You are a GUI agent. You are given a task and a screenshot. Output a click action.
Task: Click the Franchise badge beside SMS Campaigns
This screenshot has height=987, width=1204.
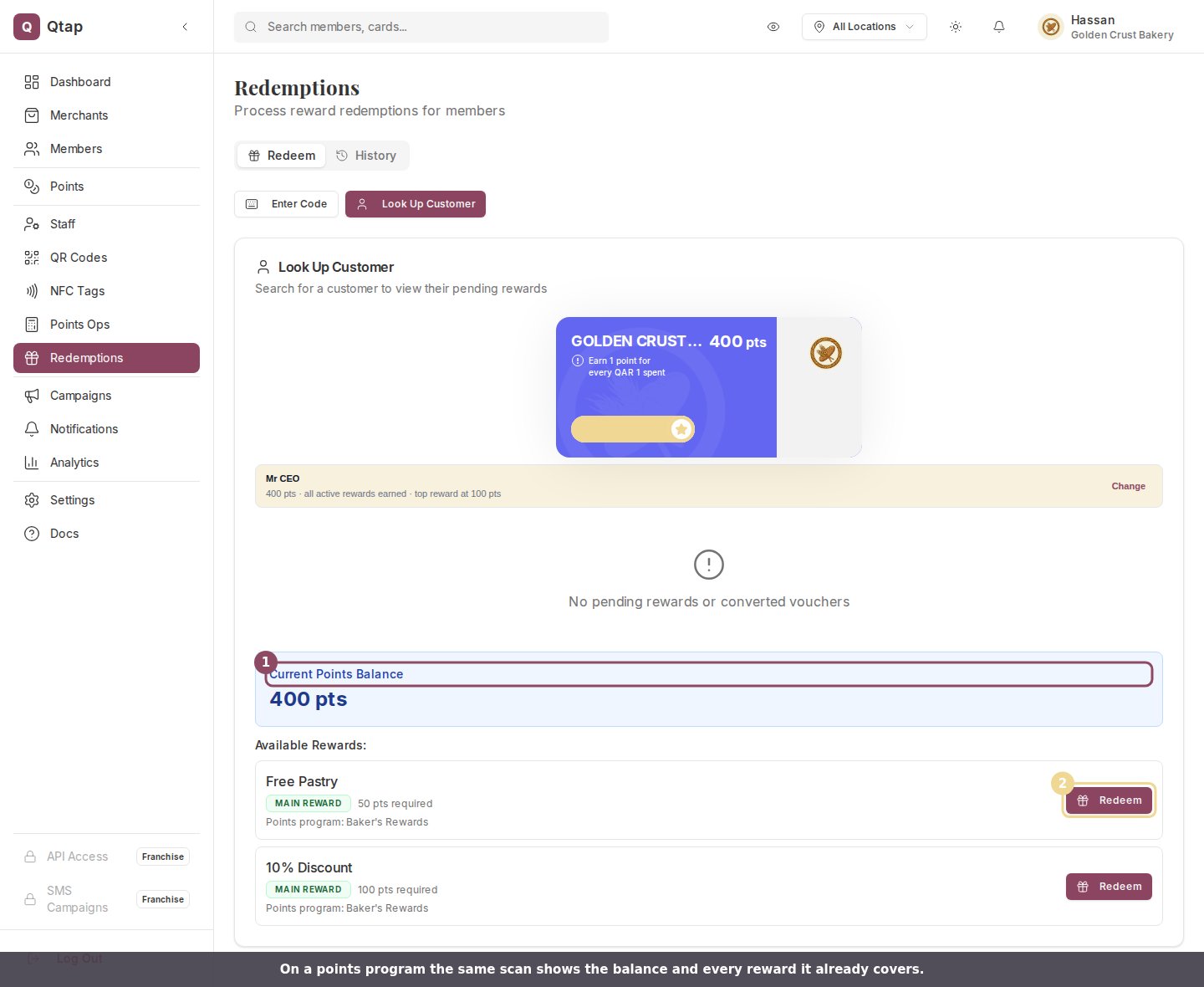pos(163,899)
